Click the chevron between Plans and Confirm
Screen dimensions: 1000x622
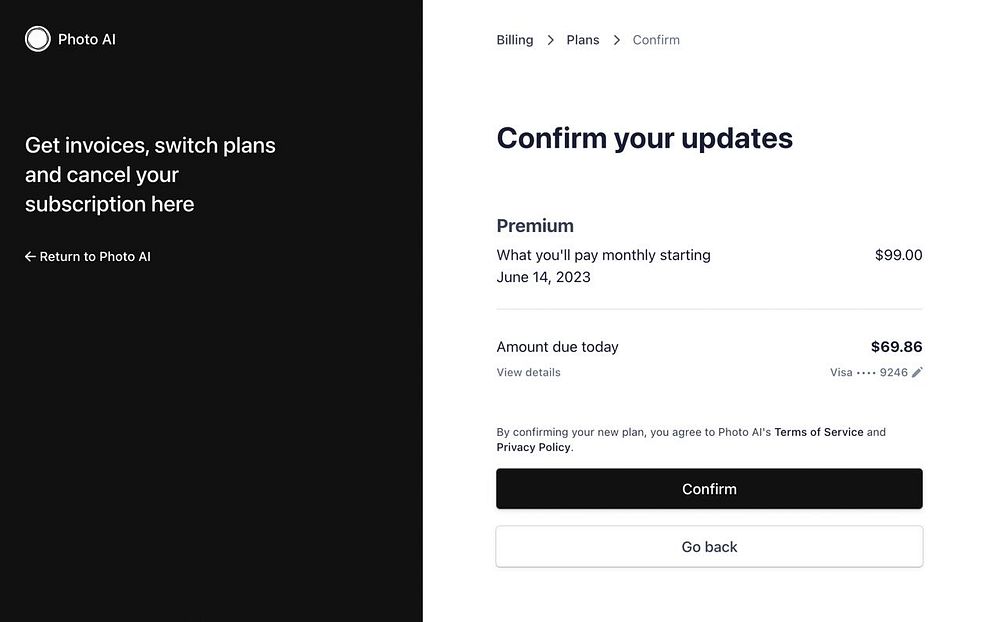click(x=616, y=40)
